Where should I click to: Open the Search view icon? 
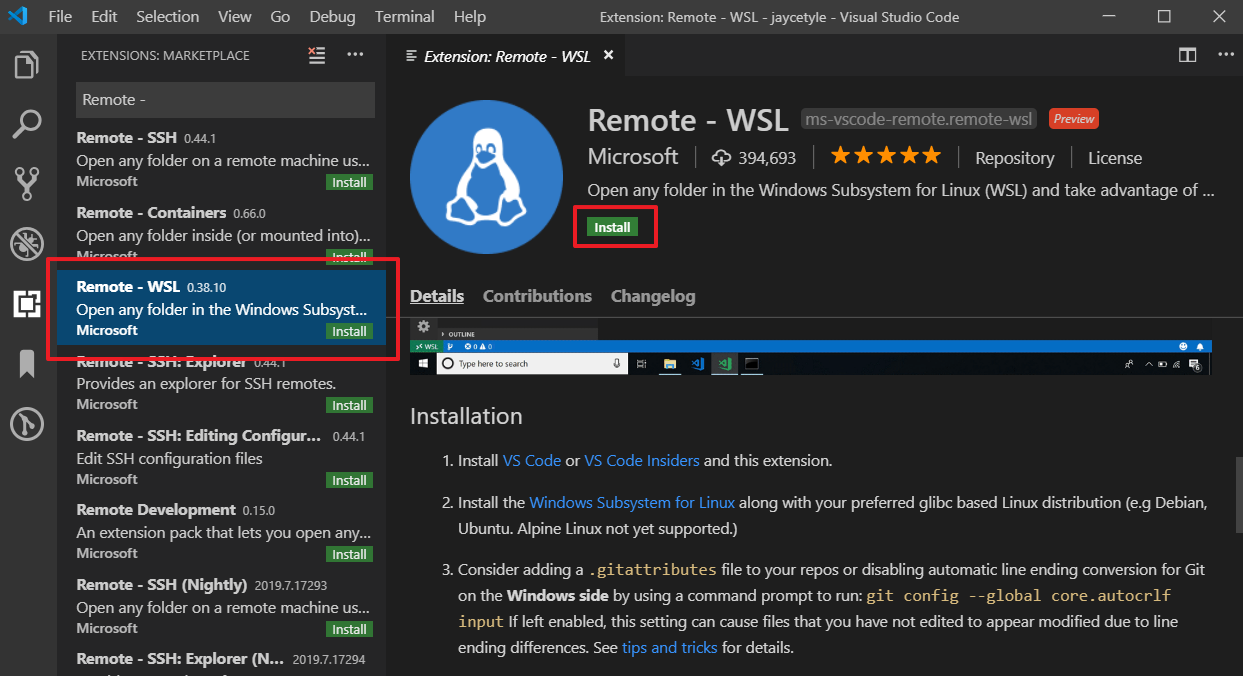(x=26, y=124)
